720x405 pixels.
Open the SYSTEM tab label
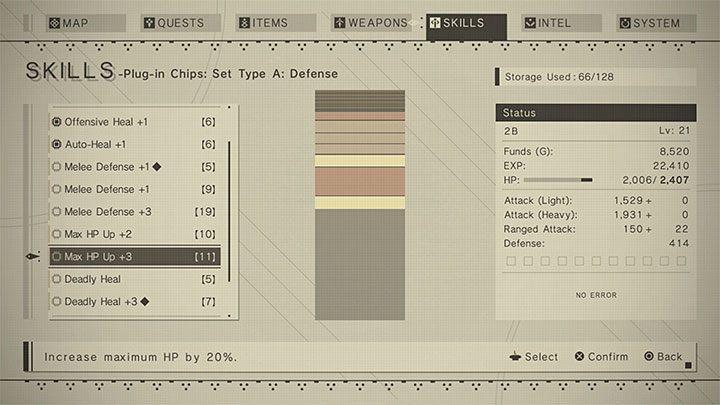pos(659,23)
